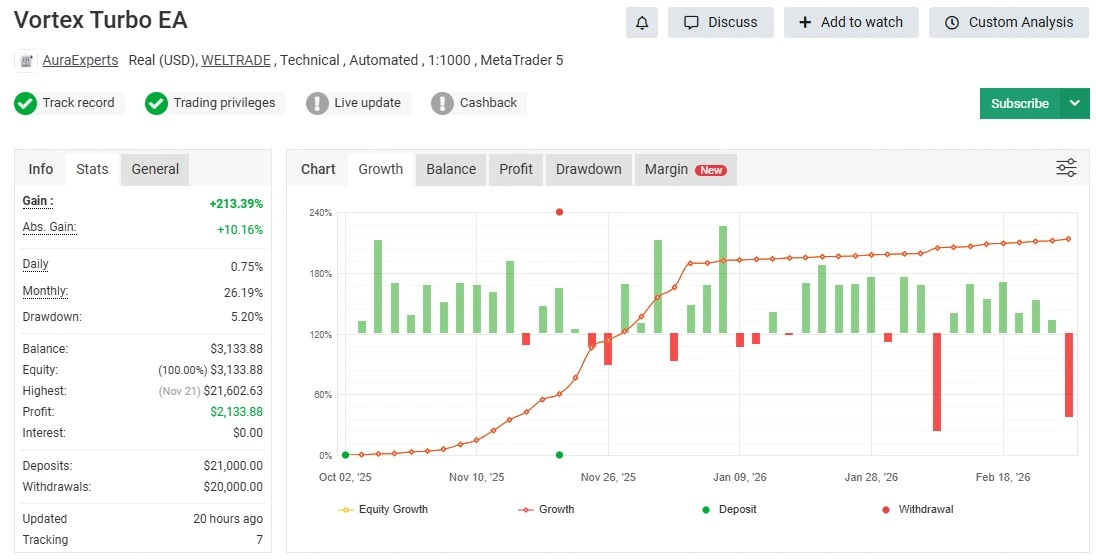Select the Drawdown chart tab
Viewport: 1096px width, 560px height.
pyautogui.click(x=588, y=169)
